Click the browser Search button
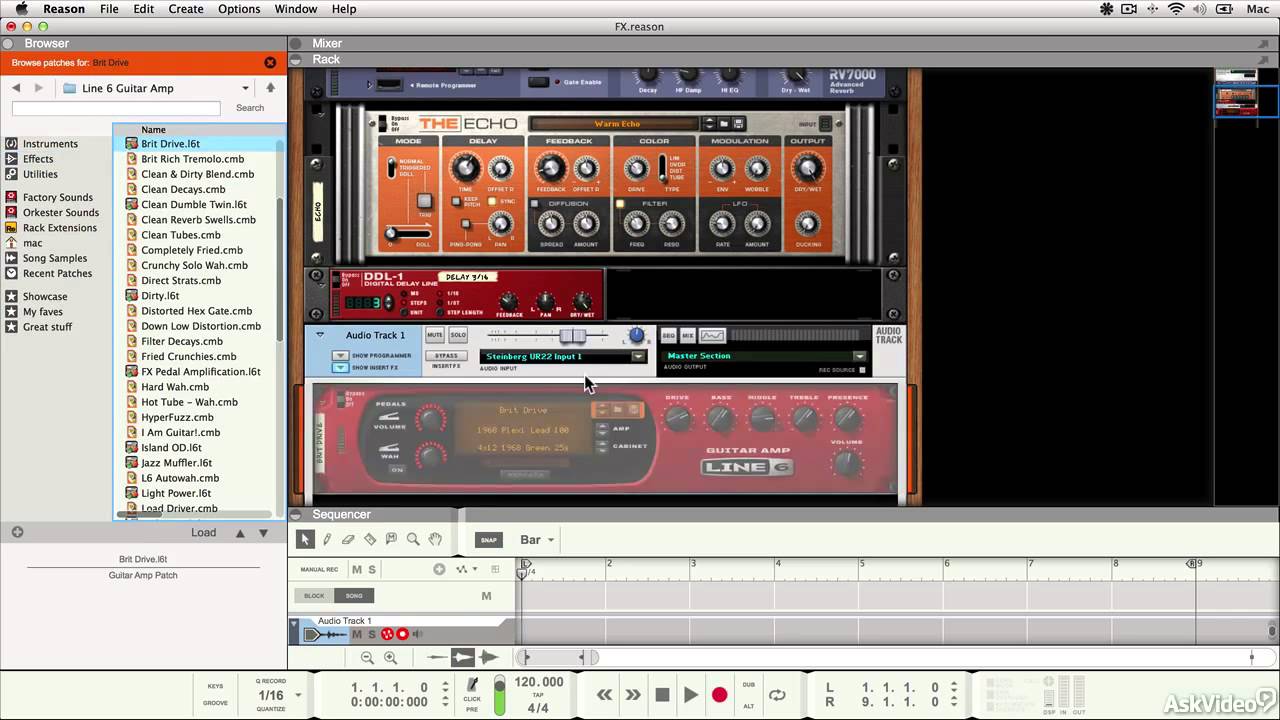The image size is (1280, 720). (250, 108)
